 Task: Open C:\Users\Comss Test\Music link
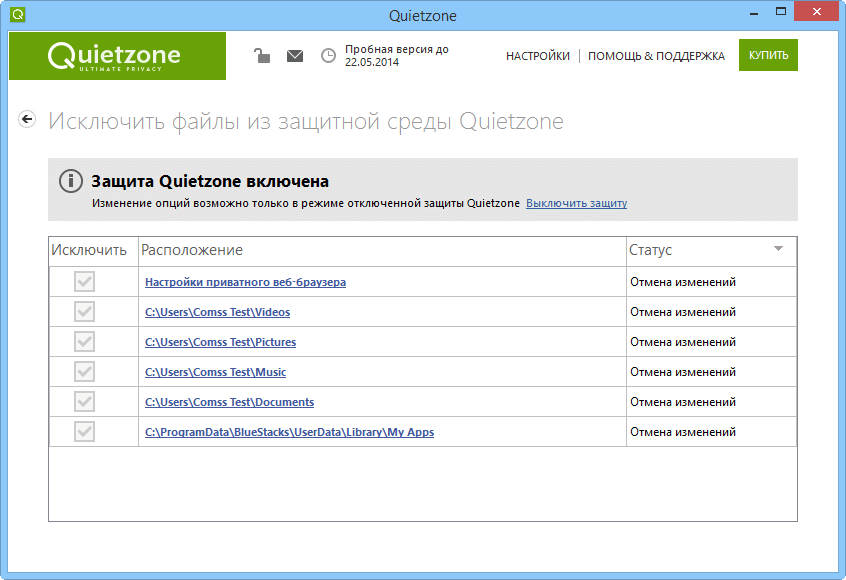pyautogui.click(x=216, y=372)
